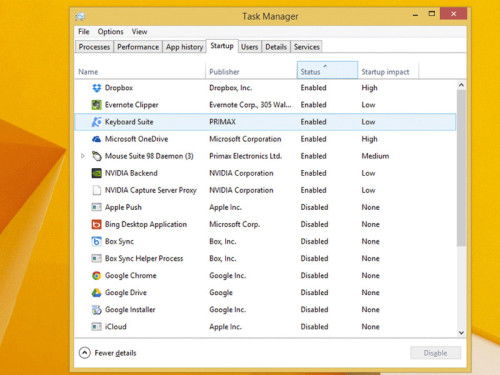Click the Mouse Suite 98 Daemon icon
This screenshot has width=500, height=375.
coord(96,156)
